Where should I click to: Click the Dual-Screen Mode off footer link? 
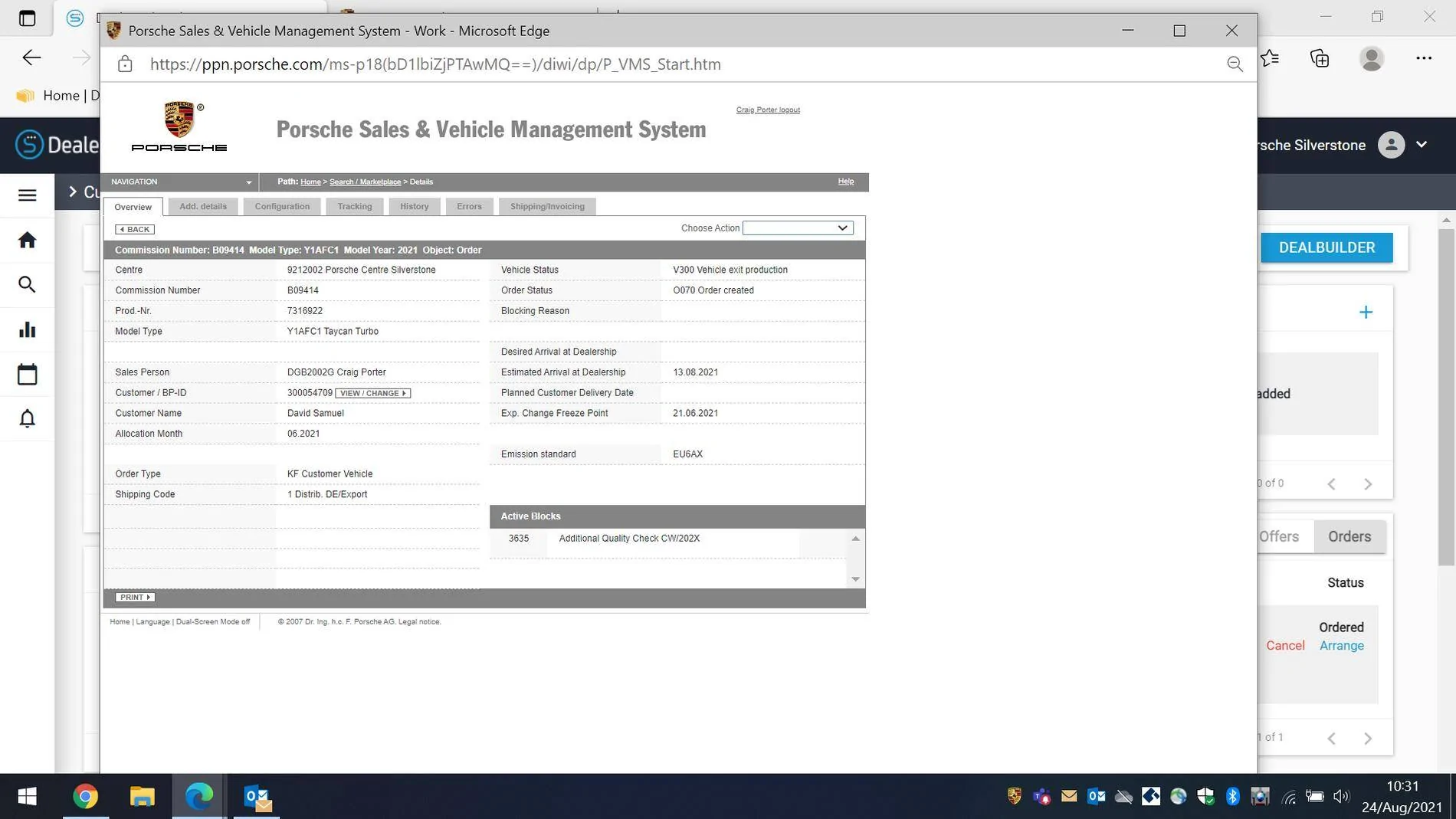click(213, 622)
